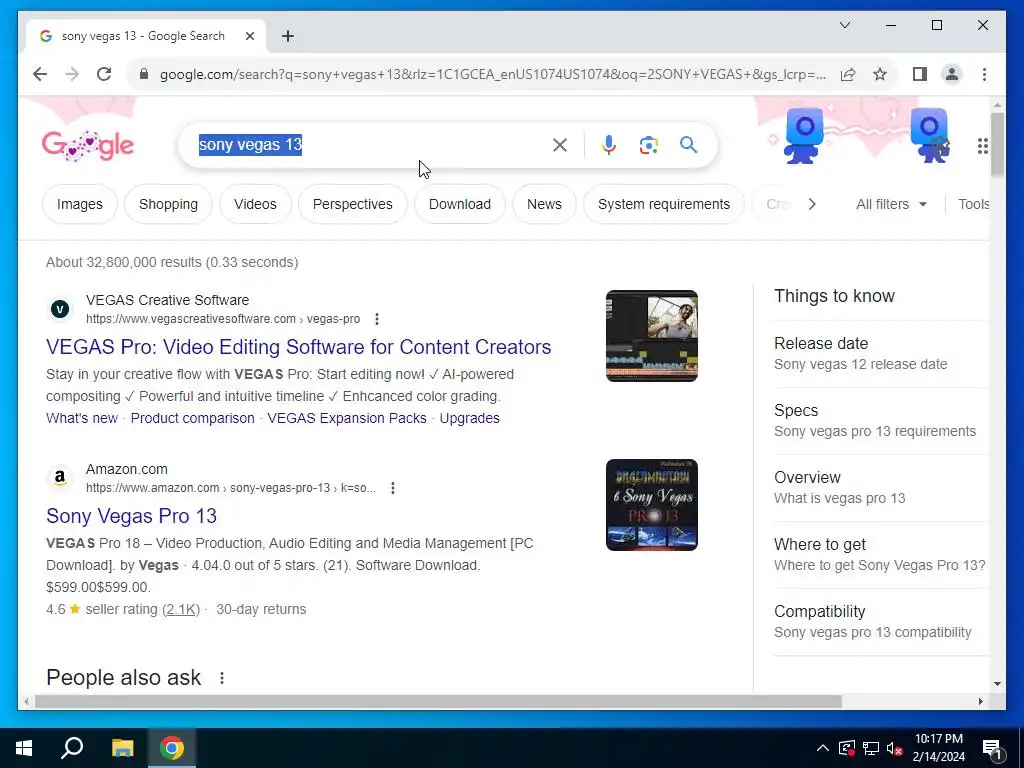This screenshot has width=1024, height=768.
Task: Apply the Download filter chip
Action: 460,204
